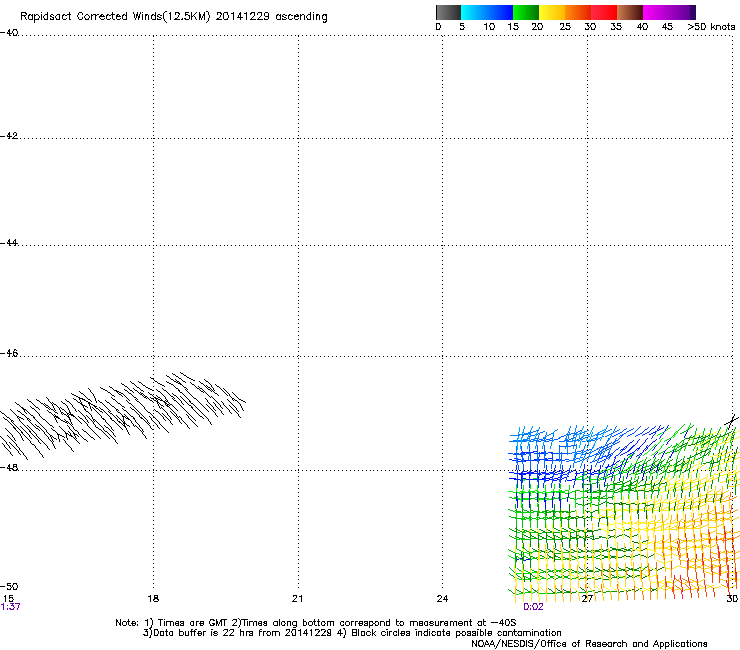The image size is (740, 650).
Task: Click the orange 25-30 knots color band
Action: click(x=578, y=12)
